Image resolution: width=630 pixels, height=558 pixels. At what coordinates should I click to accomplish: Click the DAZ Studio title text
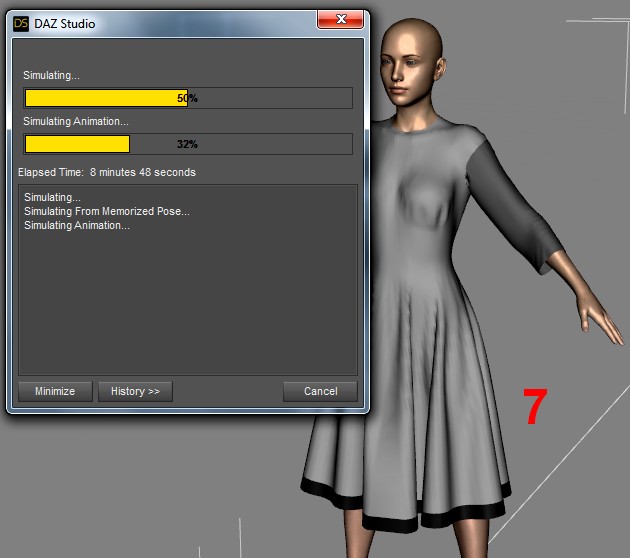click(x=65, y=24)
